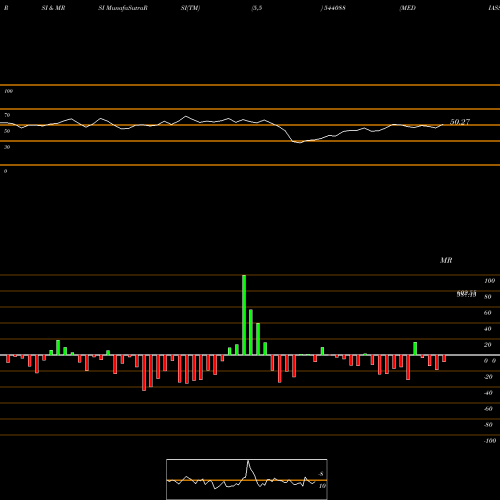This screenshot has height=500, width=500.
Task: Click the MR axis label -40
Action: [x=488, y=393]
